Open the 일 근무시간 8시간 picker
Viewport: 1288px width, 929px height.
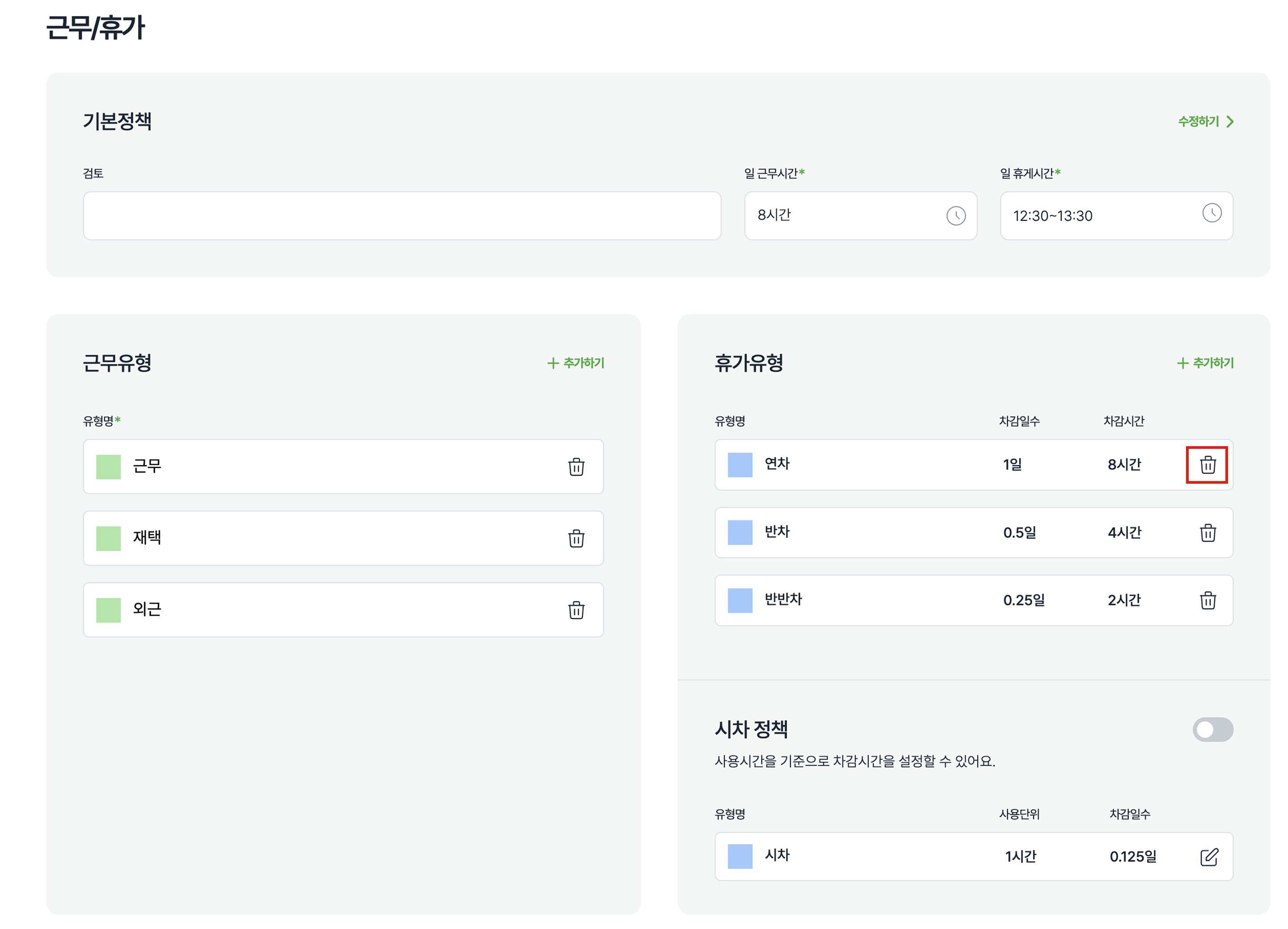coord(840,216)
